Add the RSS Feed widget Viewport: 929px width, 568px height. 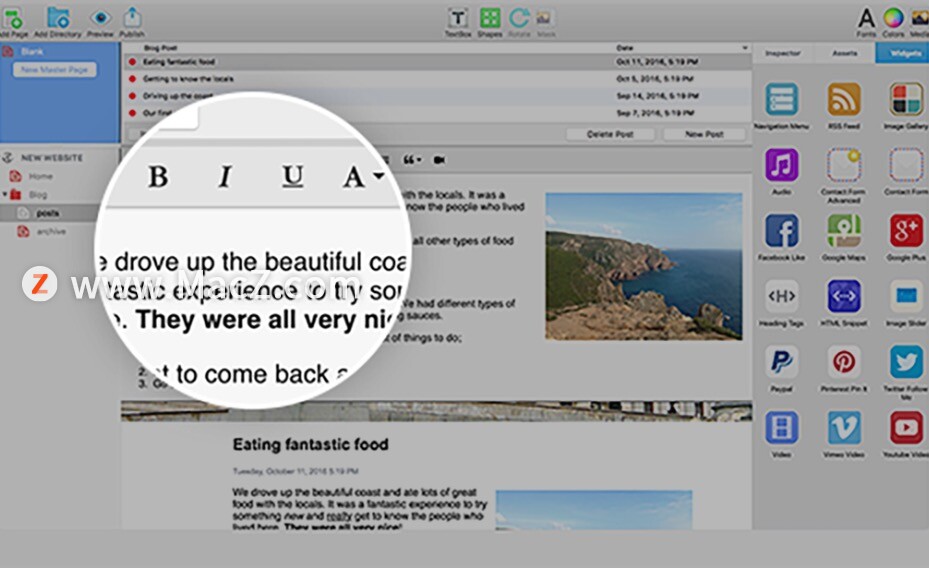coord(844,100)
